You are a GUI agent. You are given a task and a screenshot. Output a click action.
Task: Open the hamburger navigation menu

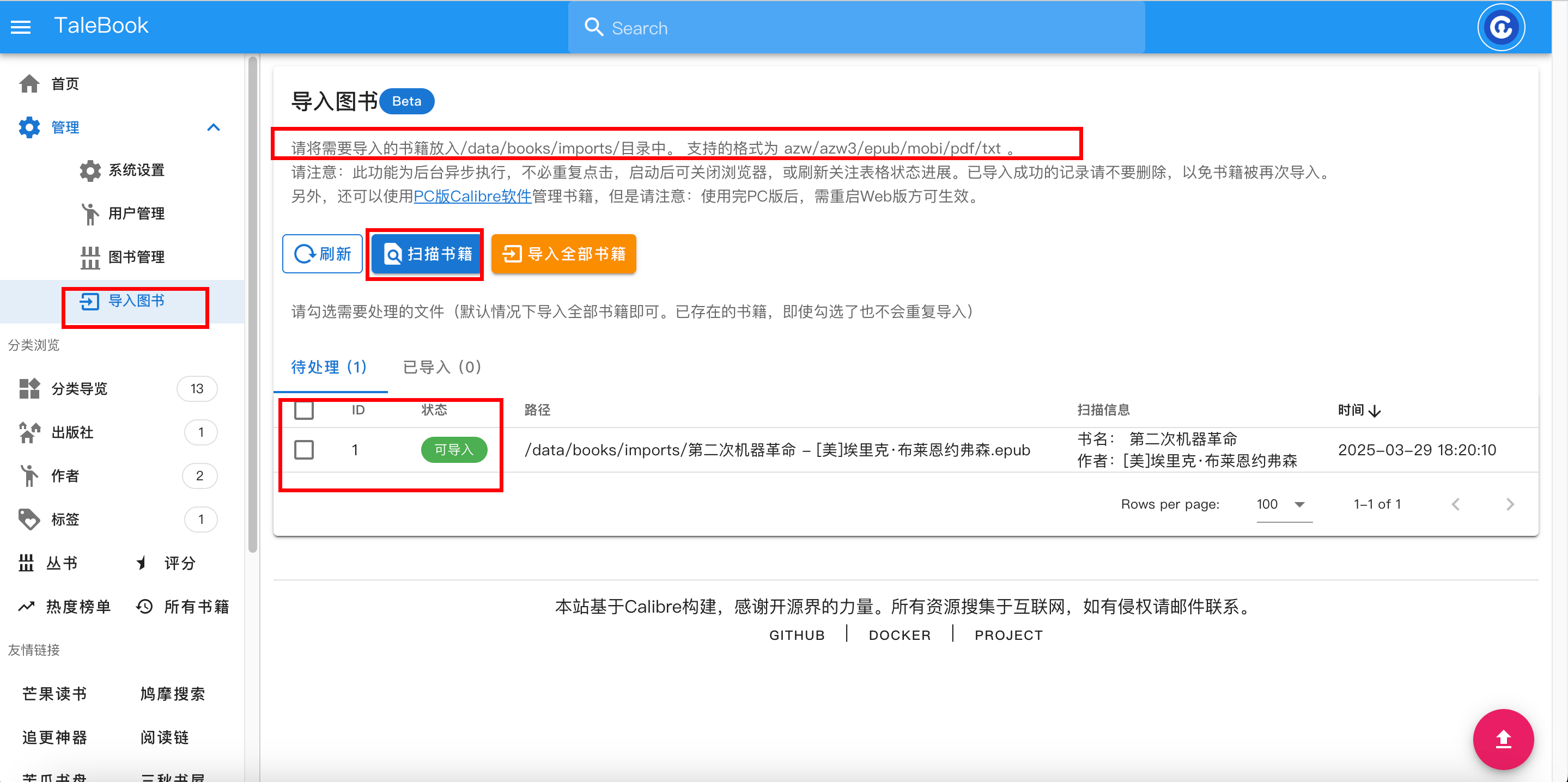tap(21, 27)
